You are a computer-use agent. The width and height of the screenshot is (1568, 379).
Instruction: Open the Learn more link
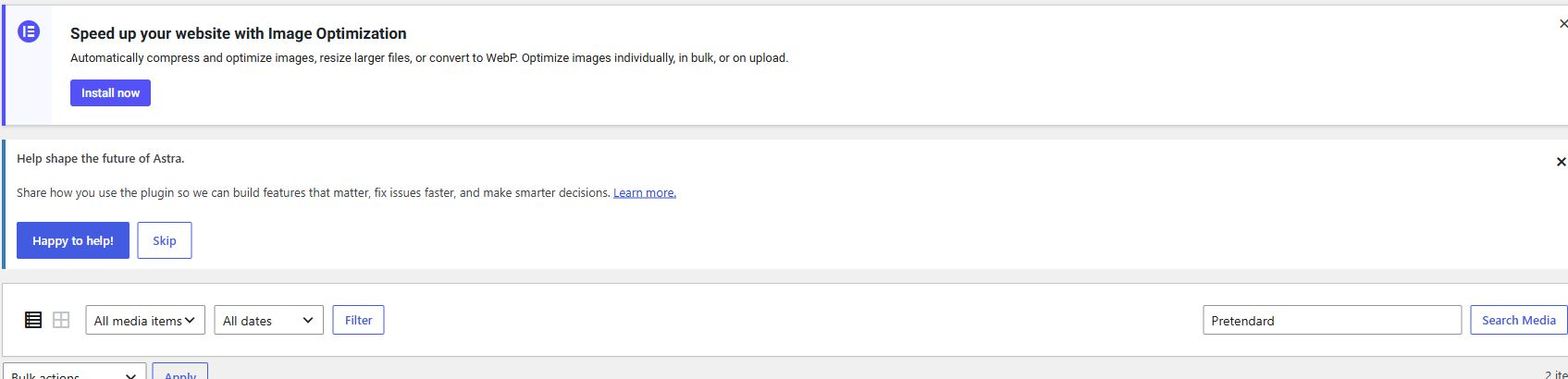tap(645, 192)
